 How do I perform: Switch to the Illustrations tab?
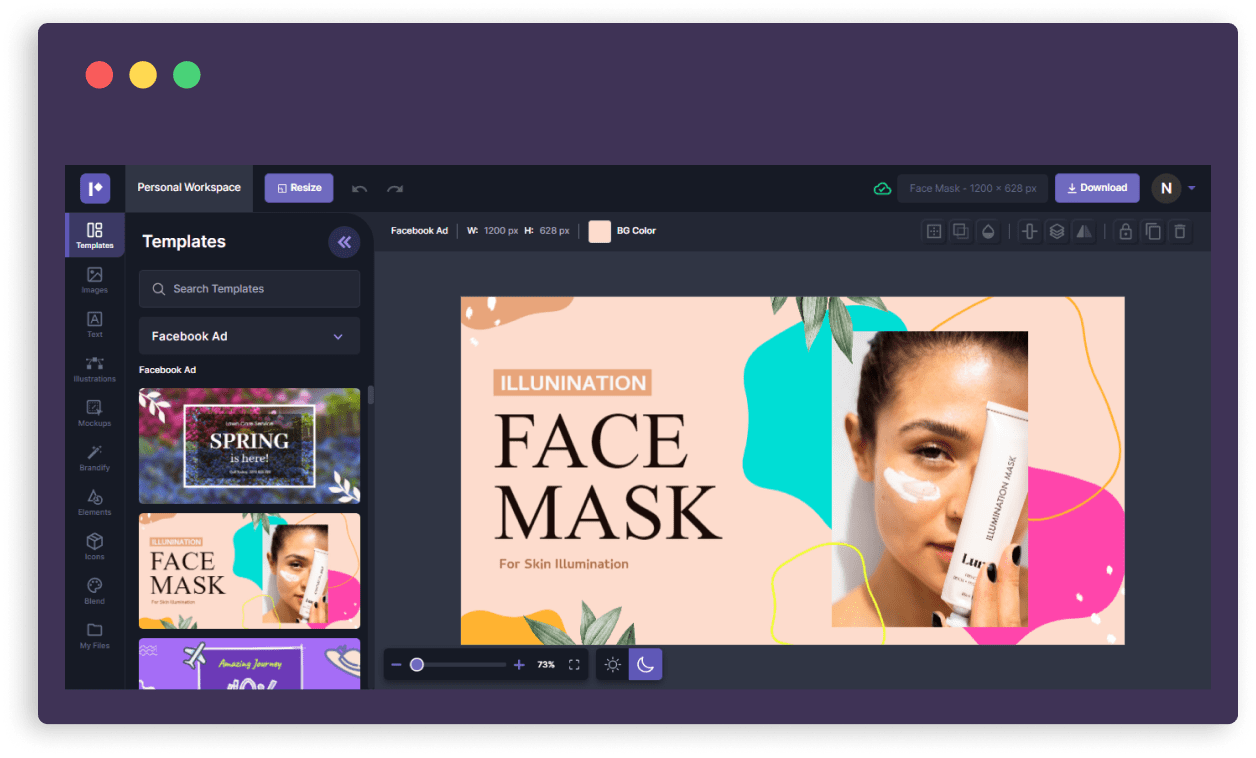click(x=94, y=368)
